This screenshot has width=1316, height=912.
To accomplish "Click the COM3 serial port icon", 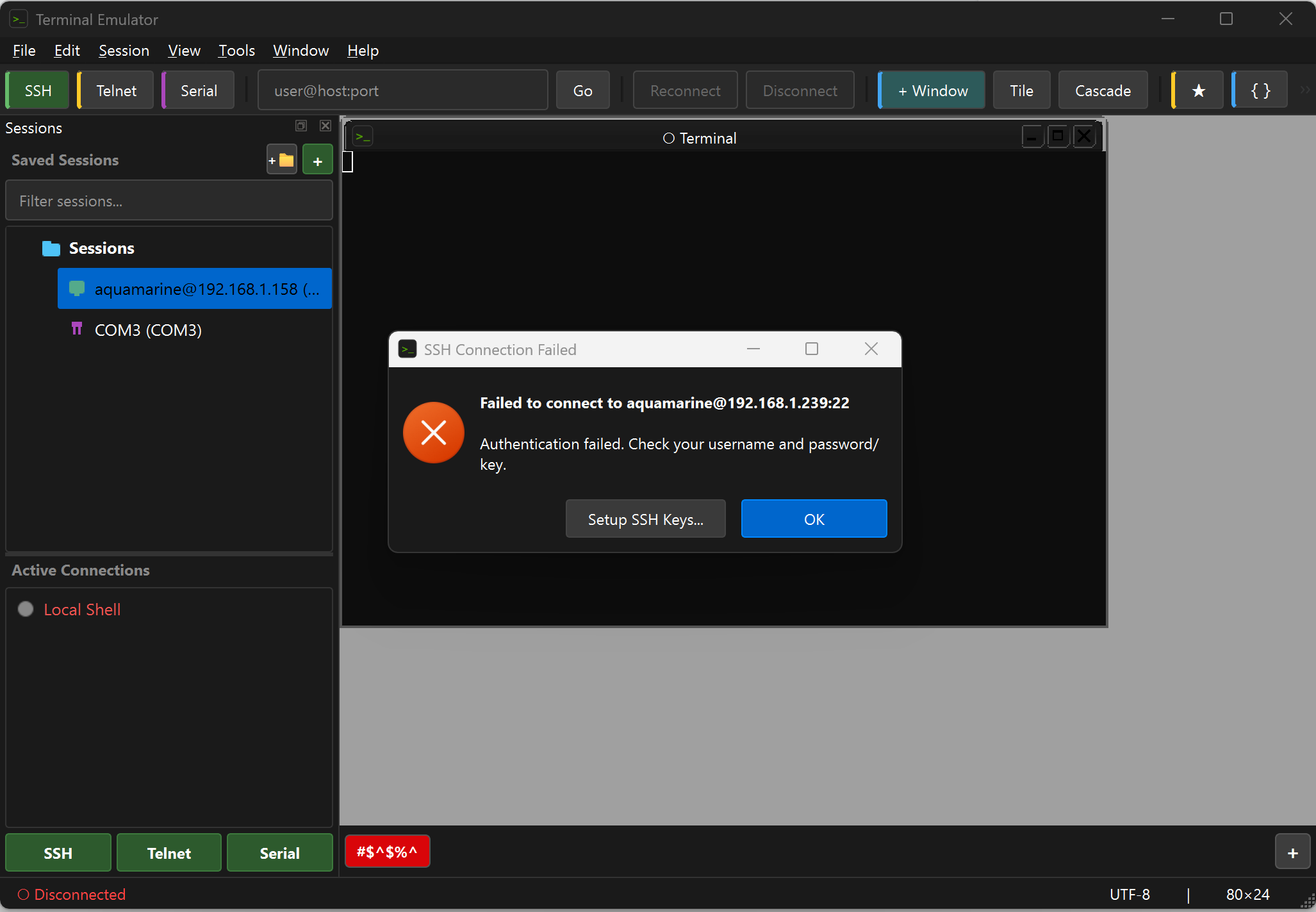I will (77, 329).
